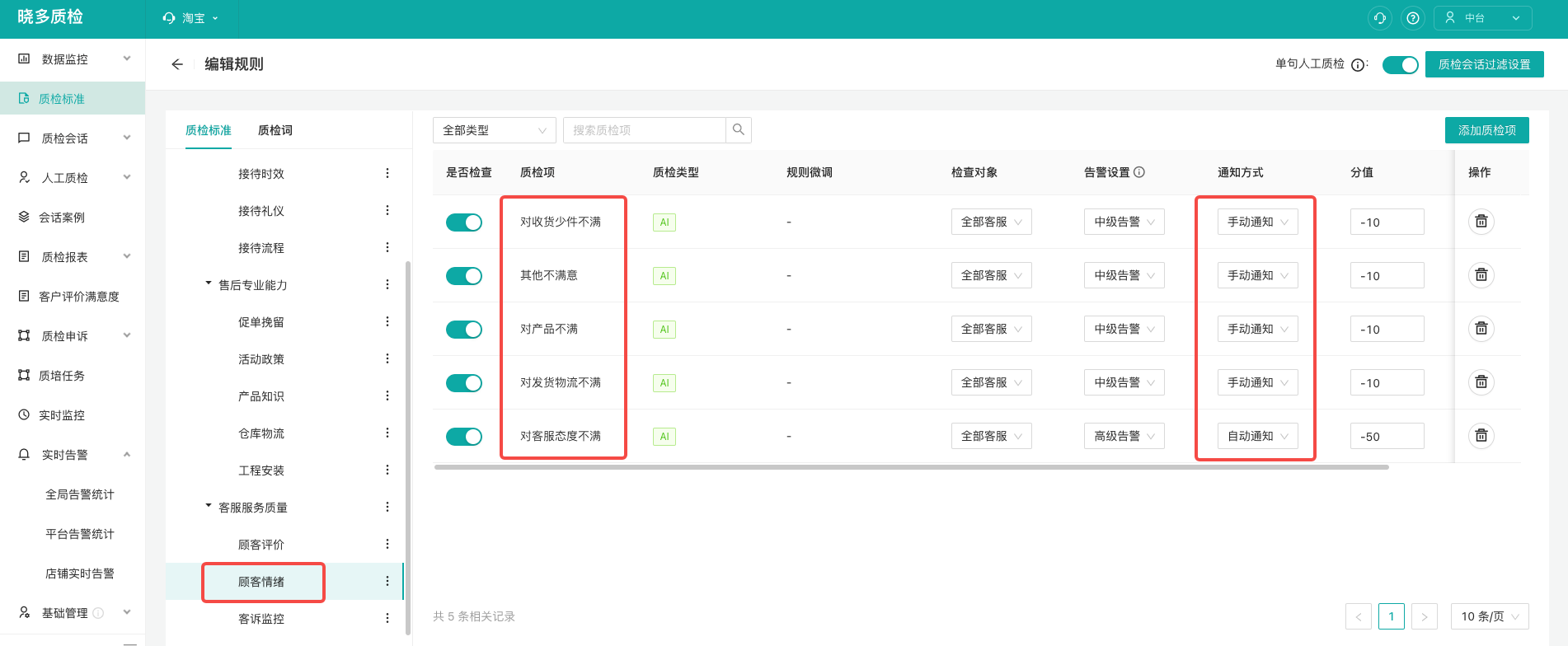Open more options for 接待流程

click(387, 247)
